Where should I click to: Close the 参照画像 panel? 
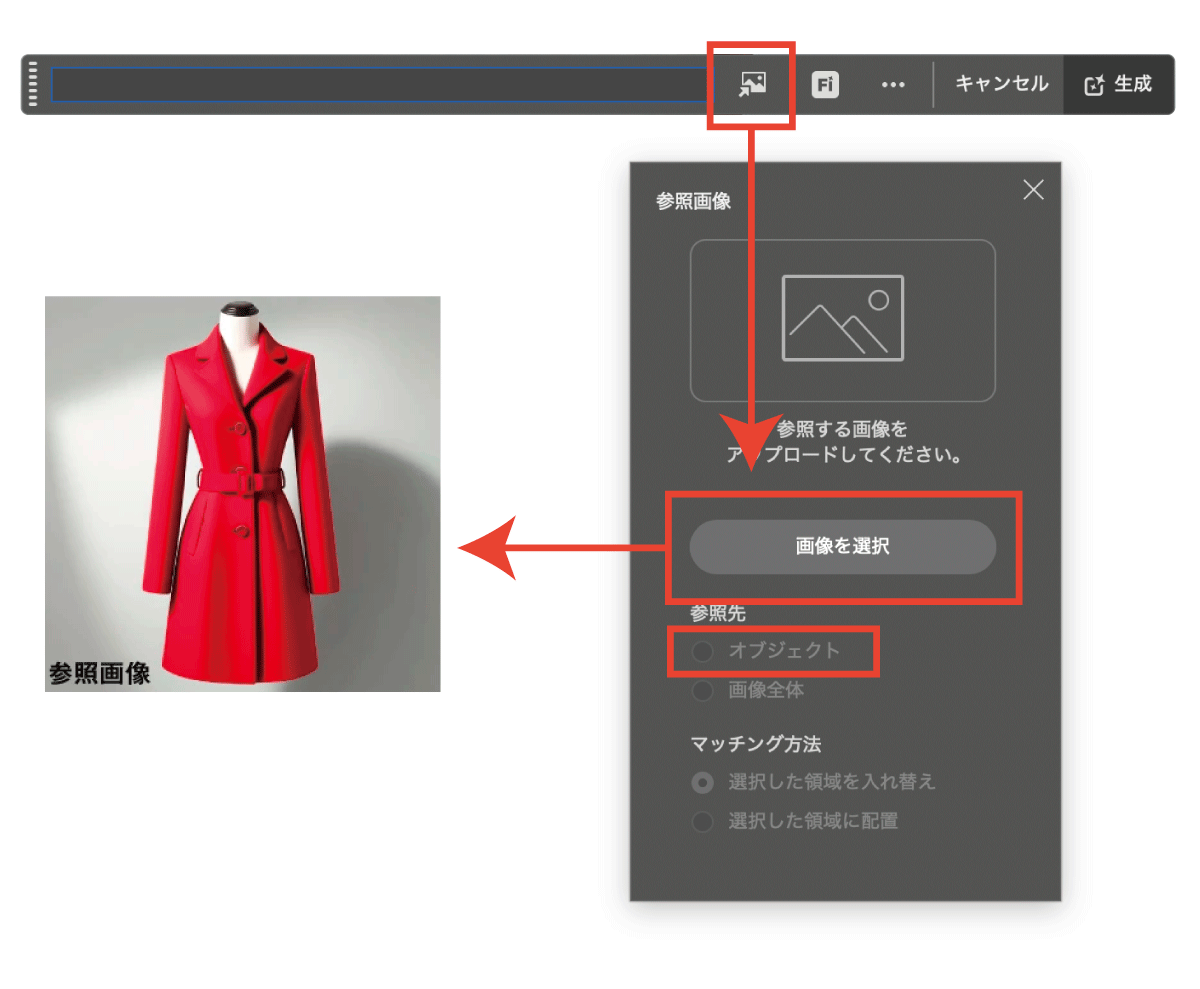pyautogui.click(x=1033, y=190)
